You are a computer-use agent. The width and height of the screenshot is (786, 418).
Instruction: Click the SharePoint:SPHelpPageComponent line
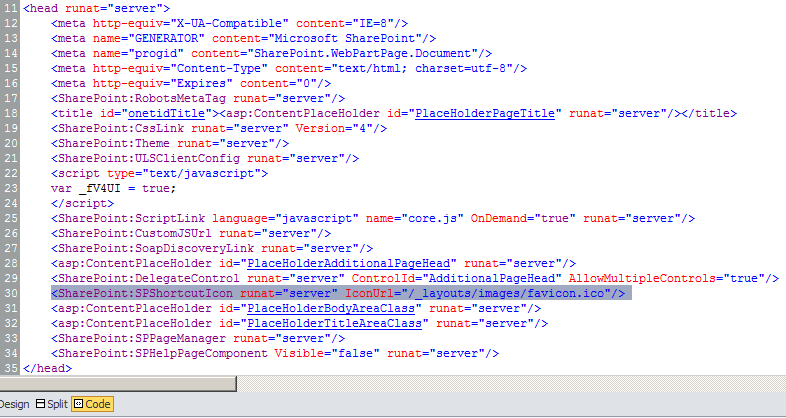click(275, 353)
